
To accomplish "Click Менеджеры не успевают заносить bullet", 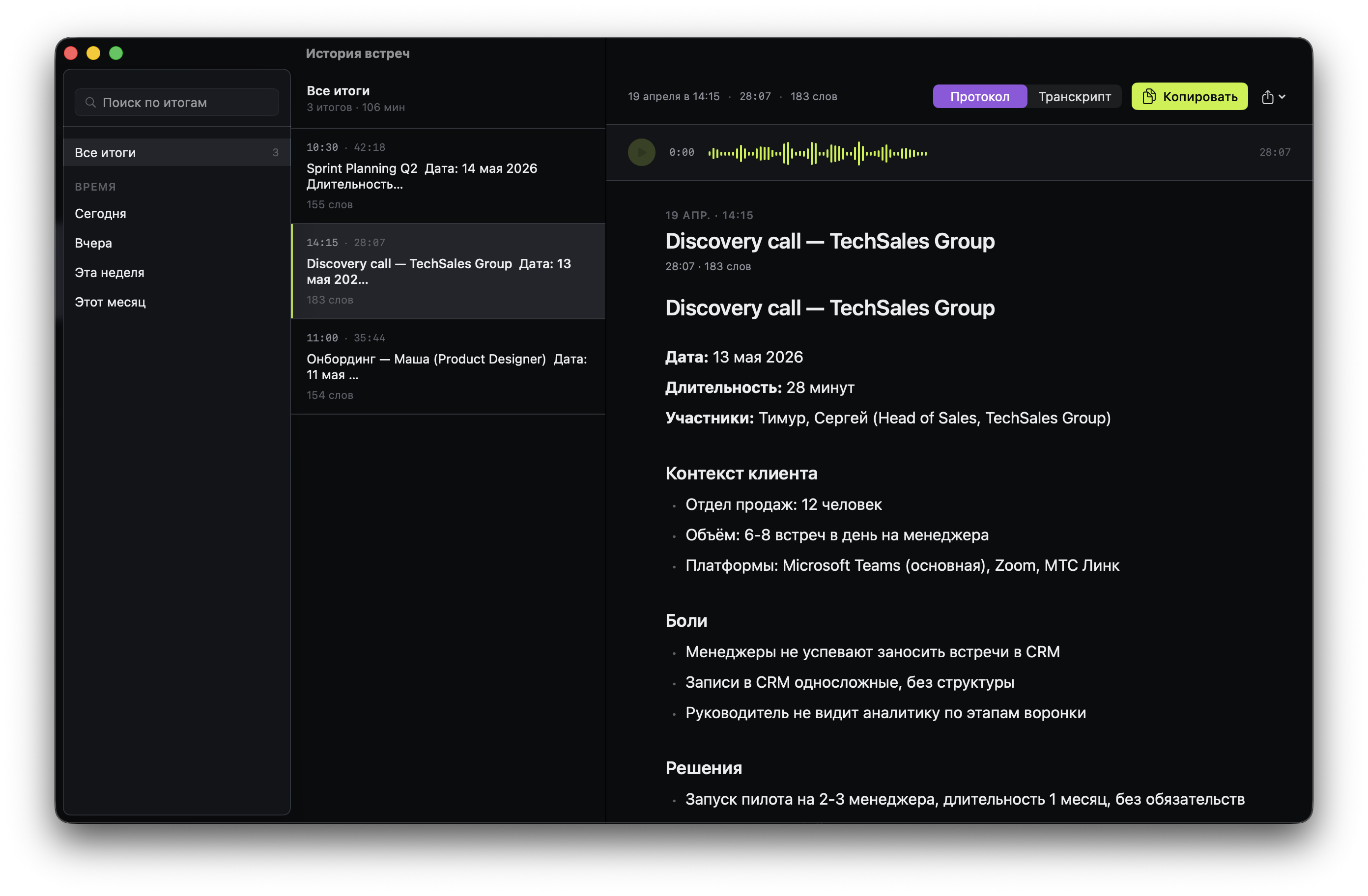I will pyautogui.click(x=872, y=652).
